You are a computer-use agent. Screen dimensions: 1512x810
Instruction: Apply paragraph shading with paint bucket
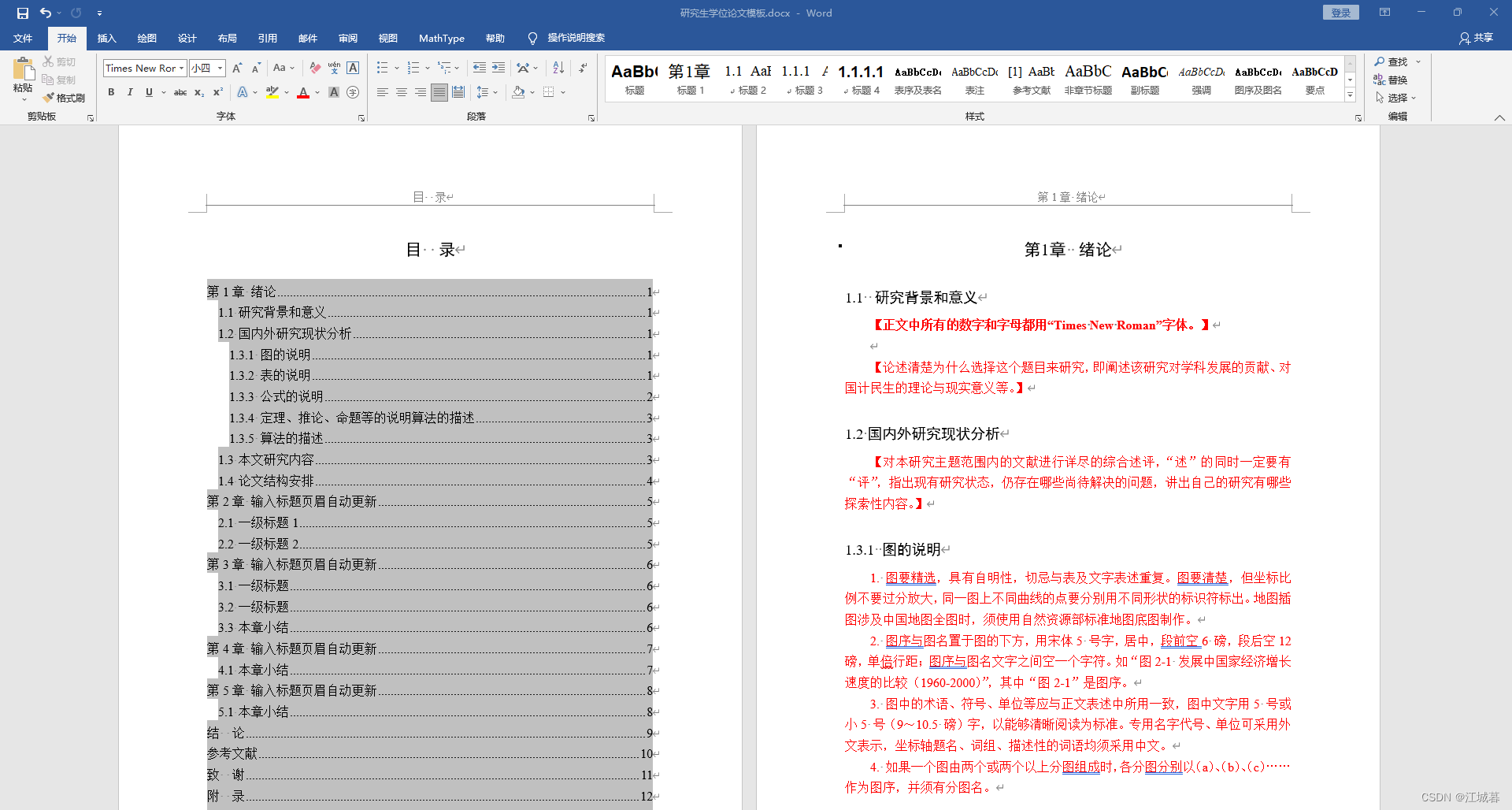(517, 92)
